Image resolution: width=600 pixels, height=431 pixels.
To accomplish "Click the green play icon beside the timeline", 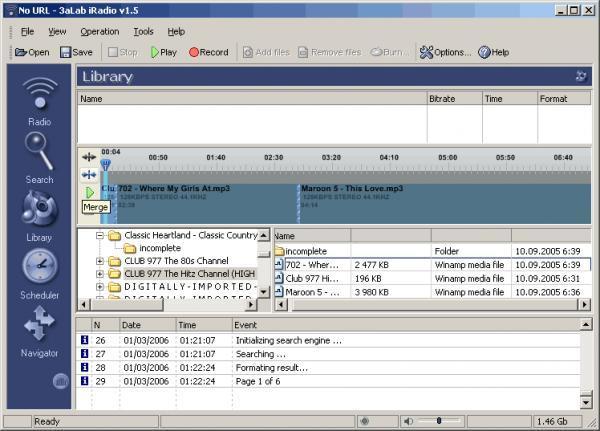I will (90, 193).
